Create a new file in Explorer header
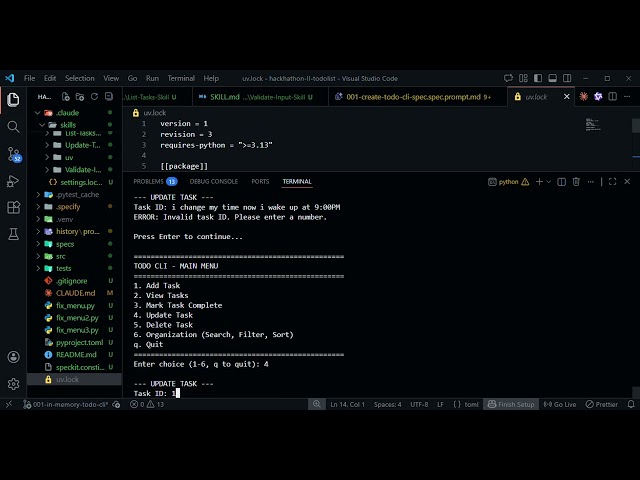Screen dimensions: 640x480 click(x=65, y=97)
